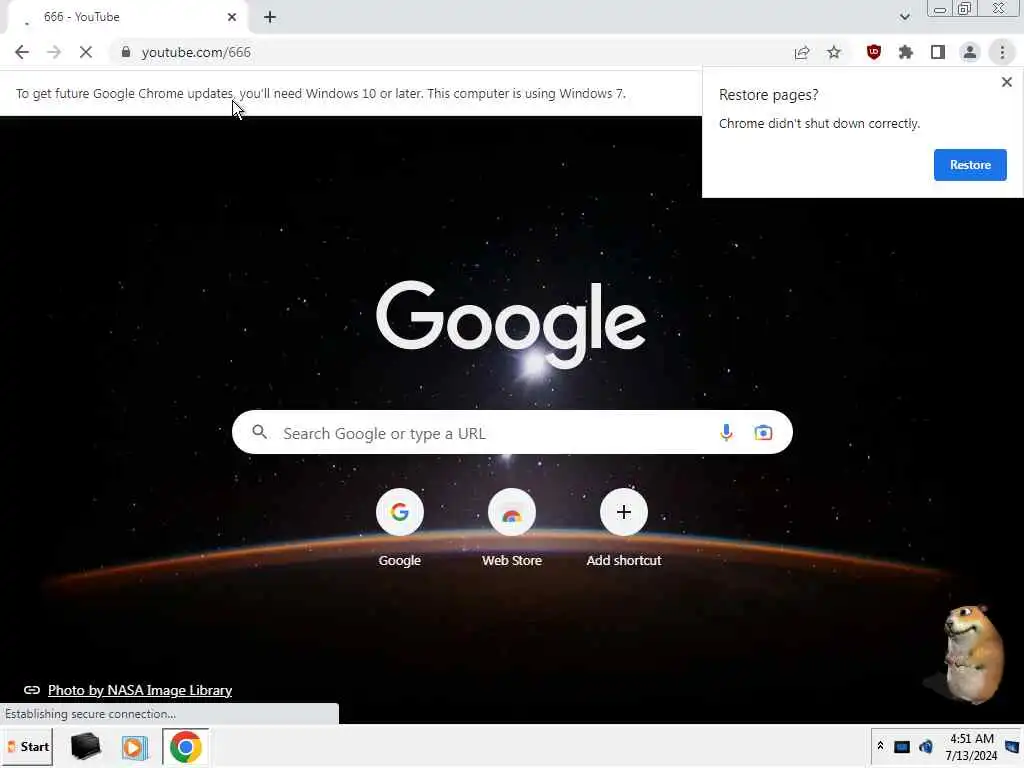Open the Chrome profile avatar
This screenshot has width=1024, height=768.
[x=970, y=52]
